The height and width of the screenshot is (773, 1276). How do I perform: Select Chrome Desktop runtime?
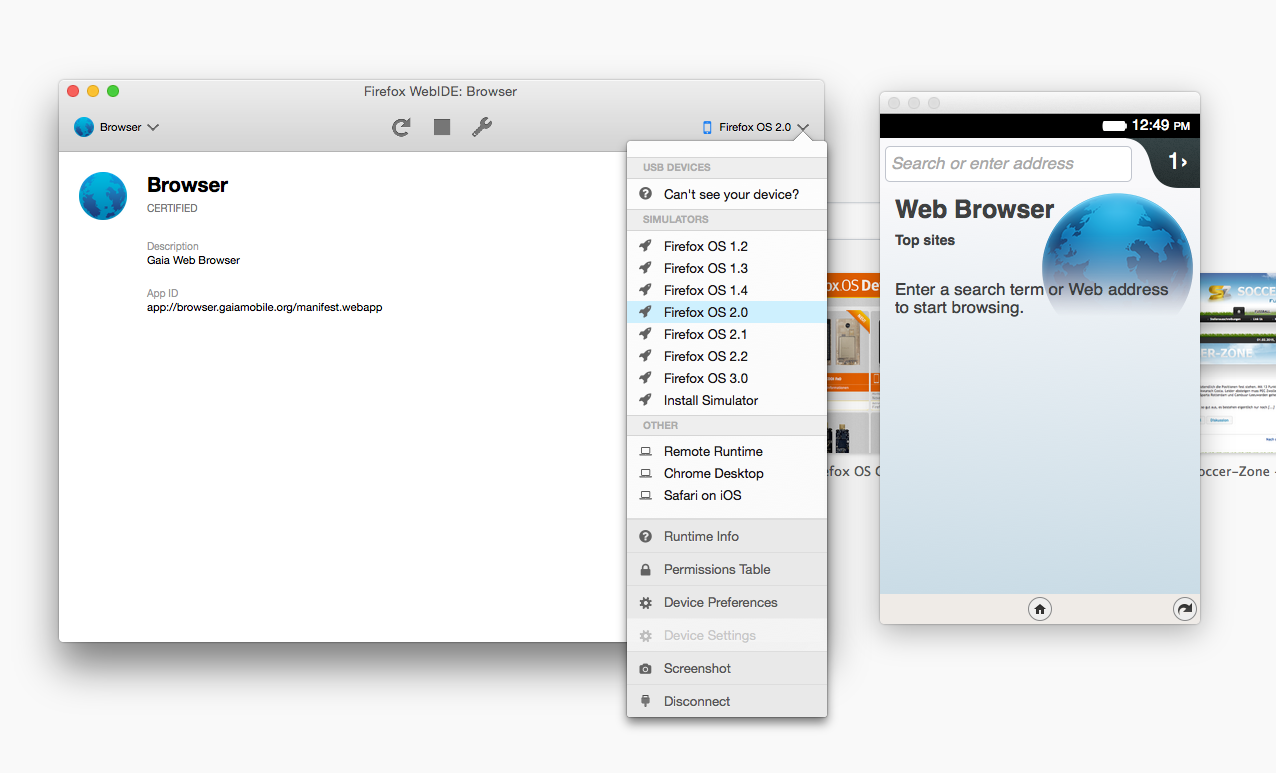click(727, 473)
